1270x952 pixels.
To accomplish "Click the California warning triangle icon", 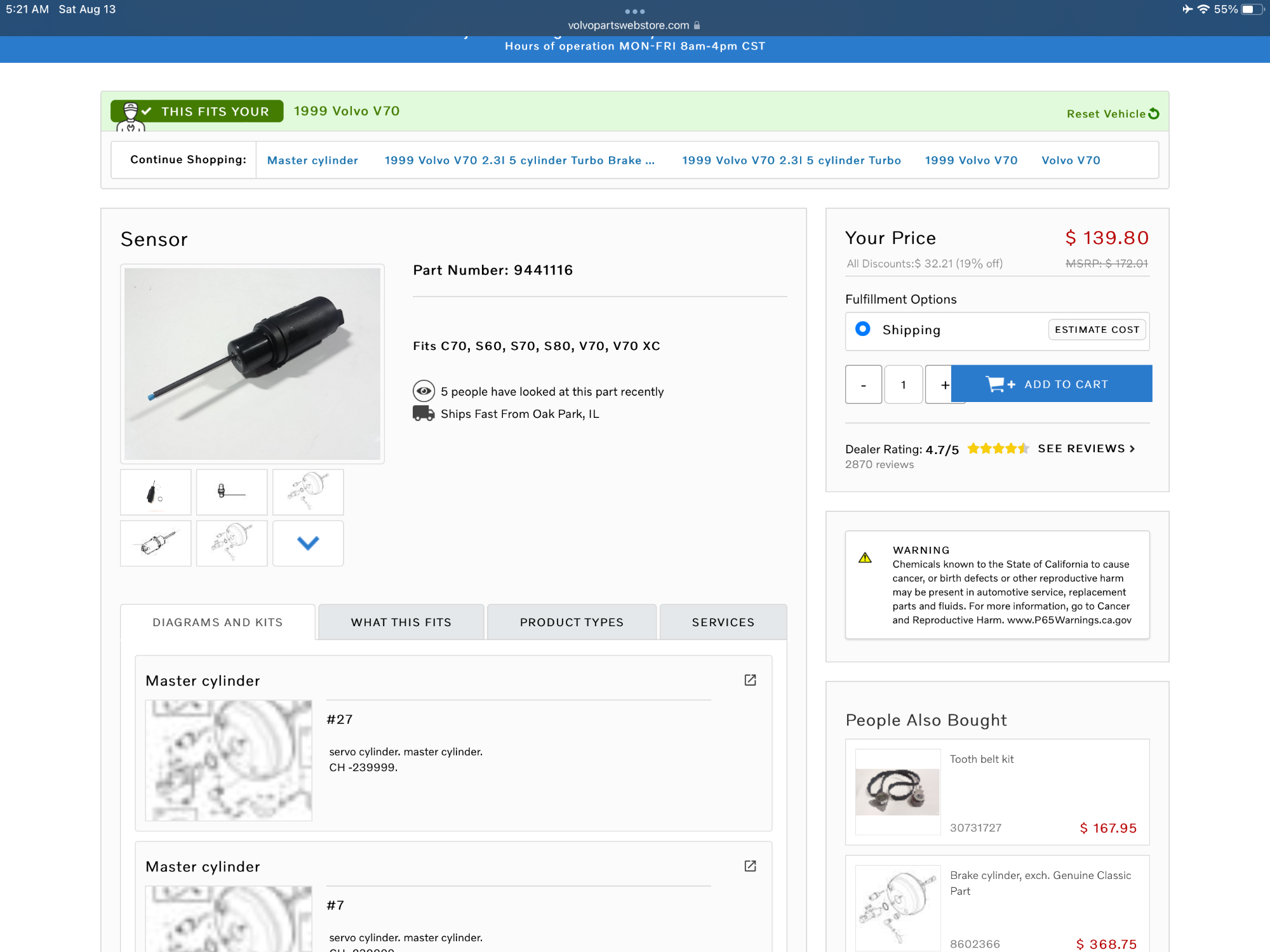I will (x=865, y=558).
